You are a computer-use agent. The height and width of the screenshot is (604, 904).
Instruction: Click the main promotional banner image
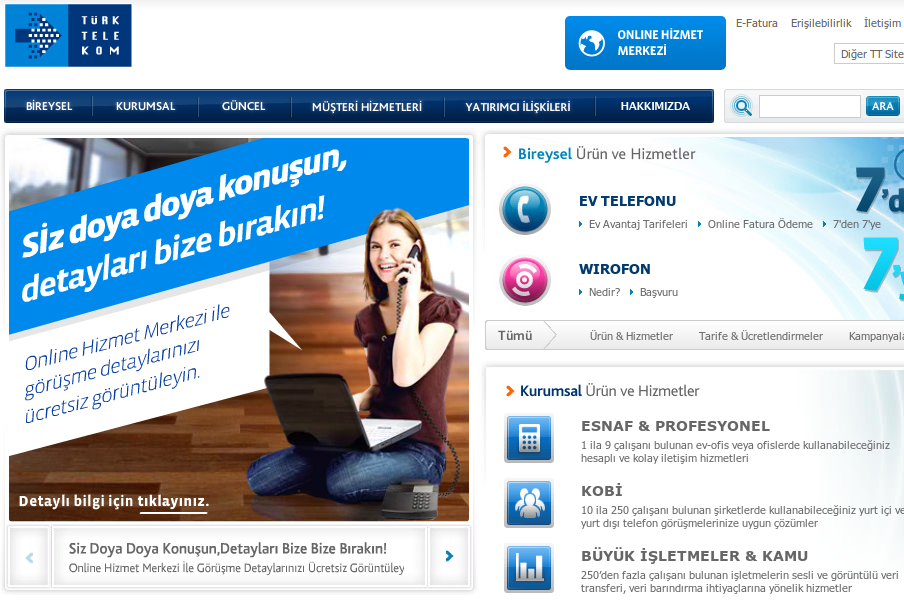point(239,329)
